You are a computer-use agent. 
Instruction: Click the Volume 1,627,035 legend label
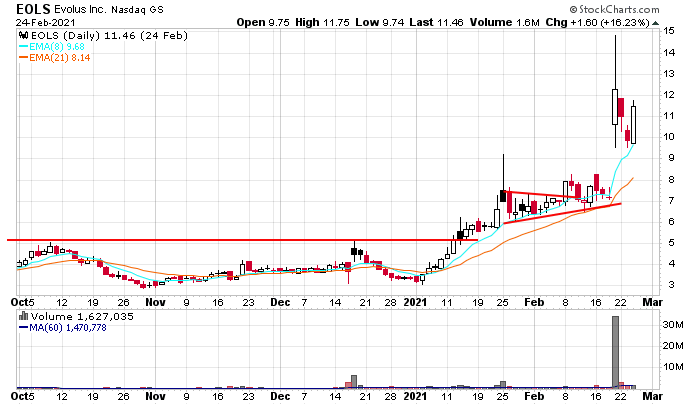pos(82,317)
